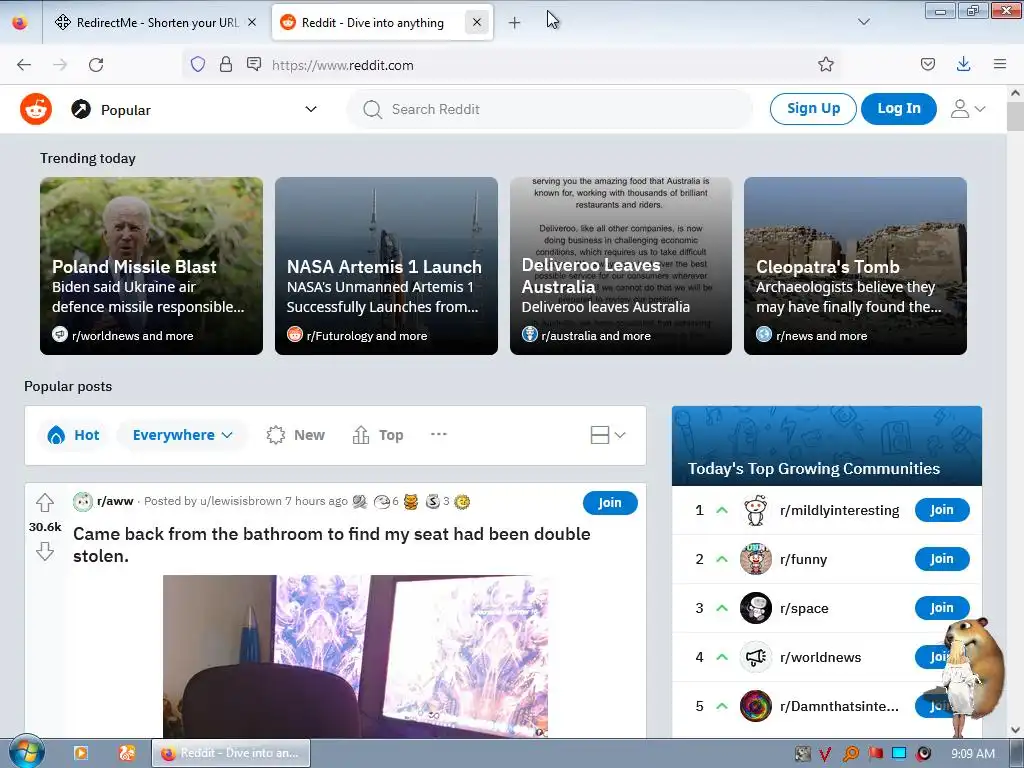Image resolution: width=1024 pixels, height=768 pixels.
Task: Open Deliveroo Leaves Australia card
Action: tap(620, 266)
